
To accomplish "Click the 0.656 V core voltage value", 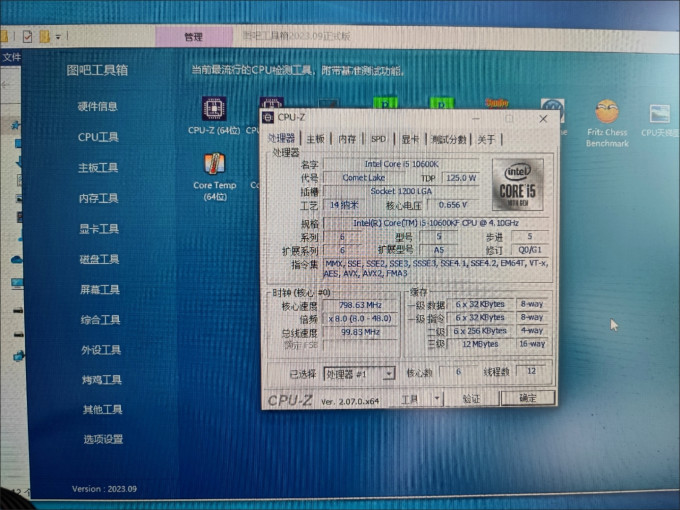I will pyautogui.click(x=453, y=205).
